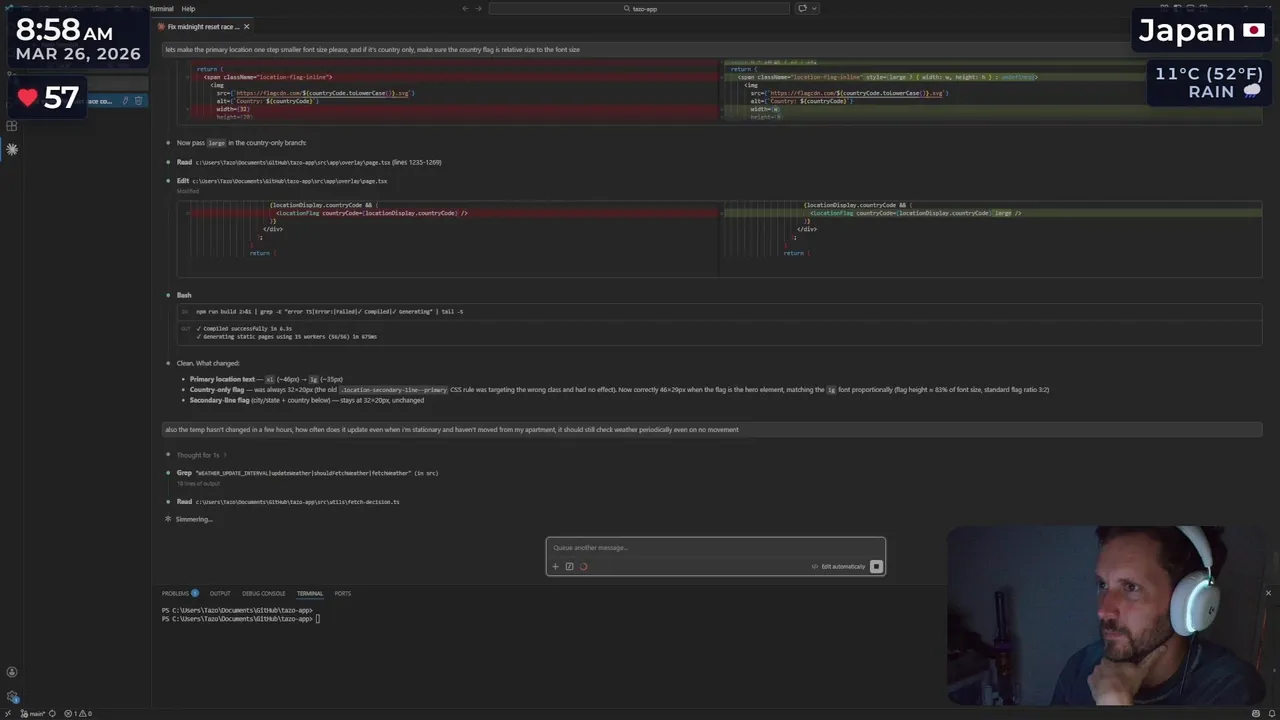Click the 'Grep' tool call line

click(307, 473)
